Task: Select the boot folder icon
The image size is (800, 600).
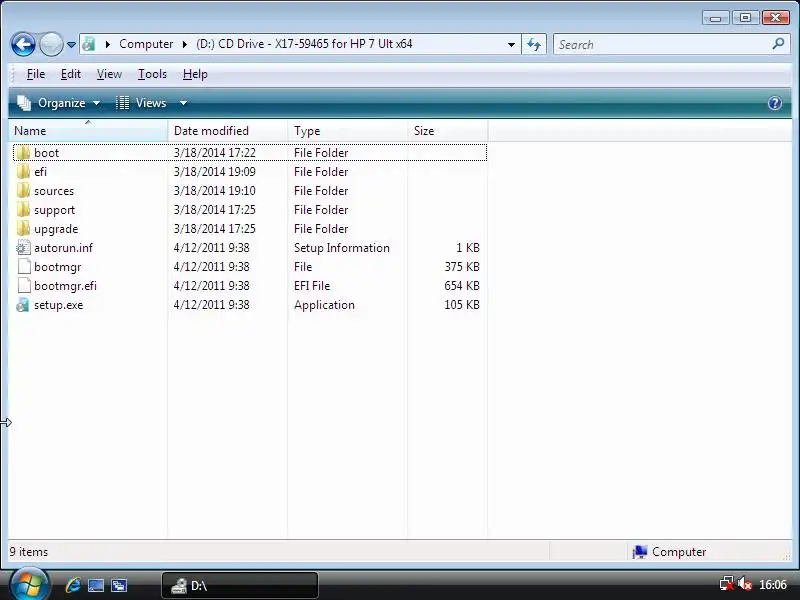Action: 23,153
